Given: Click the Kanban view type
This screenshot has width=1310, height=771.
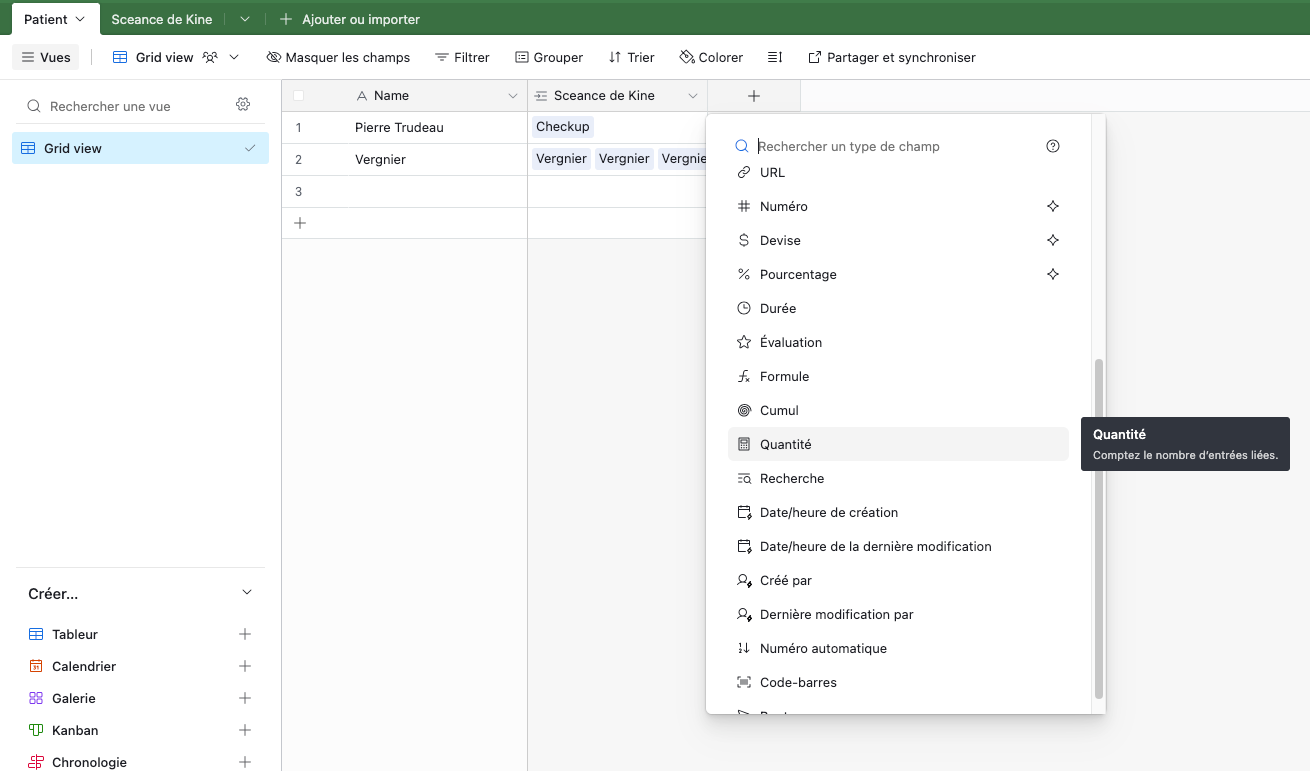Looking at the screenshot, I should click(x=75, y=730).
